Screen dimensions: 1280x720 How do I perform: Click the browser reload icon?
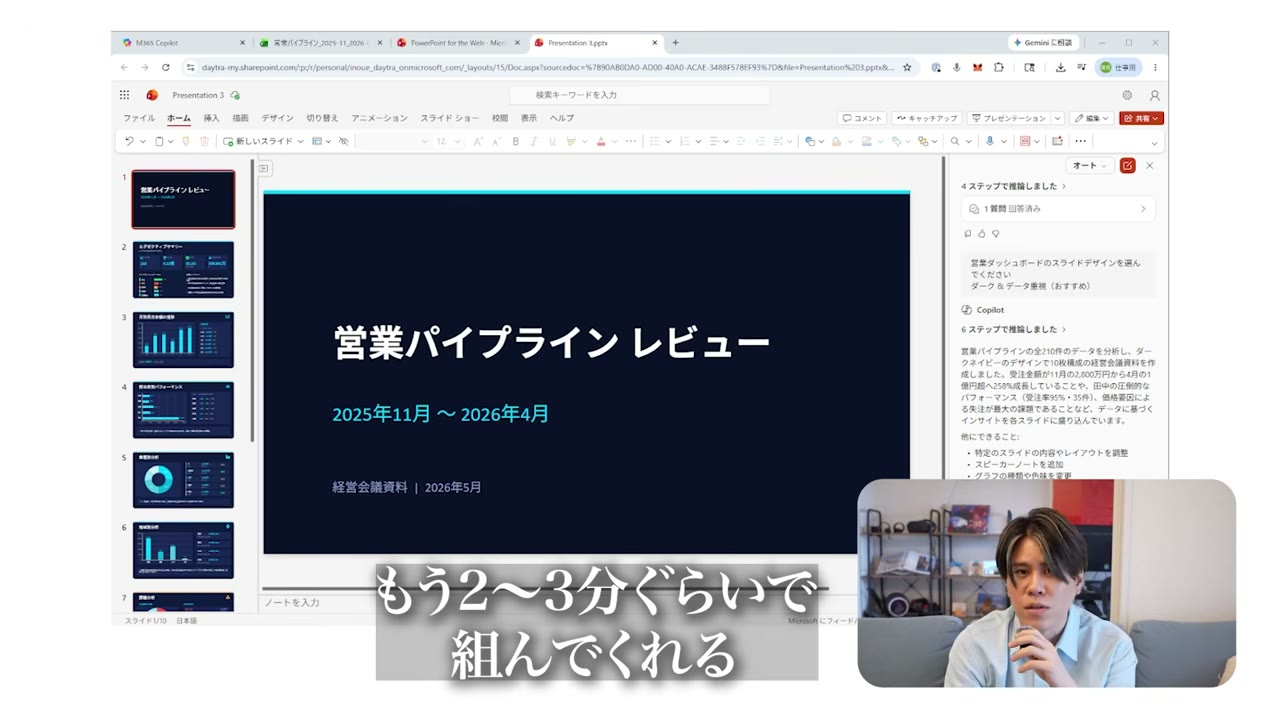165,68
